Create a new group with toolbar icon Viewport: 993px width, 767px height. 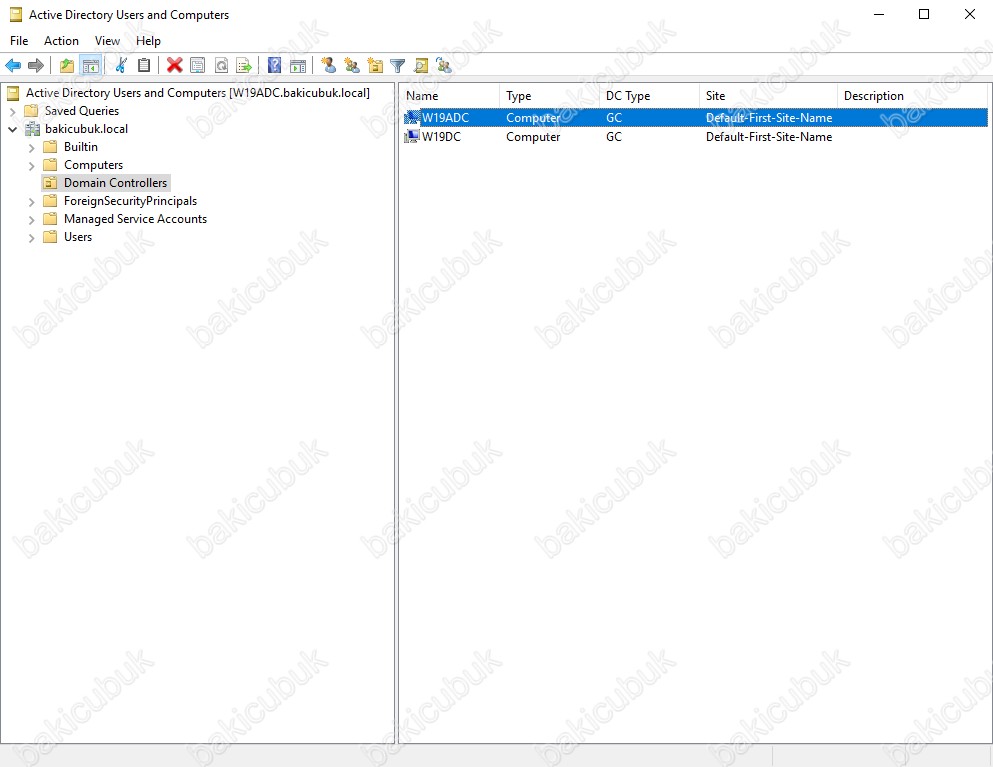pos(351,65)
